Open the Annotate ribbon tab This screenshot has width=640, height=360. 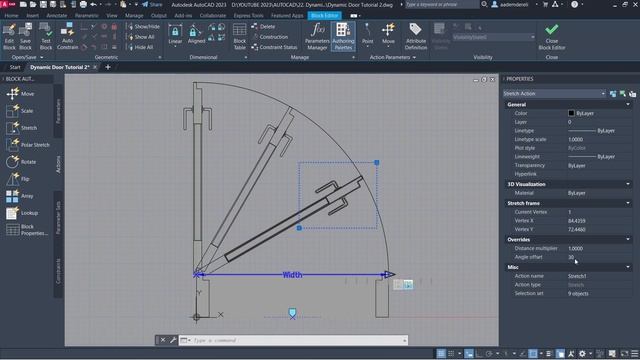57,16
